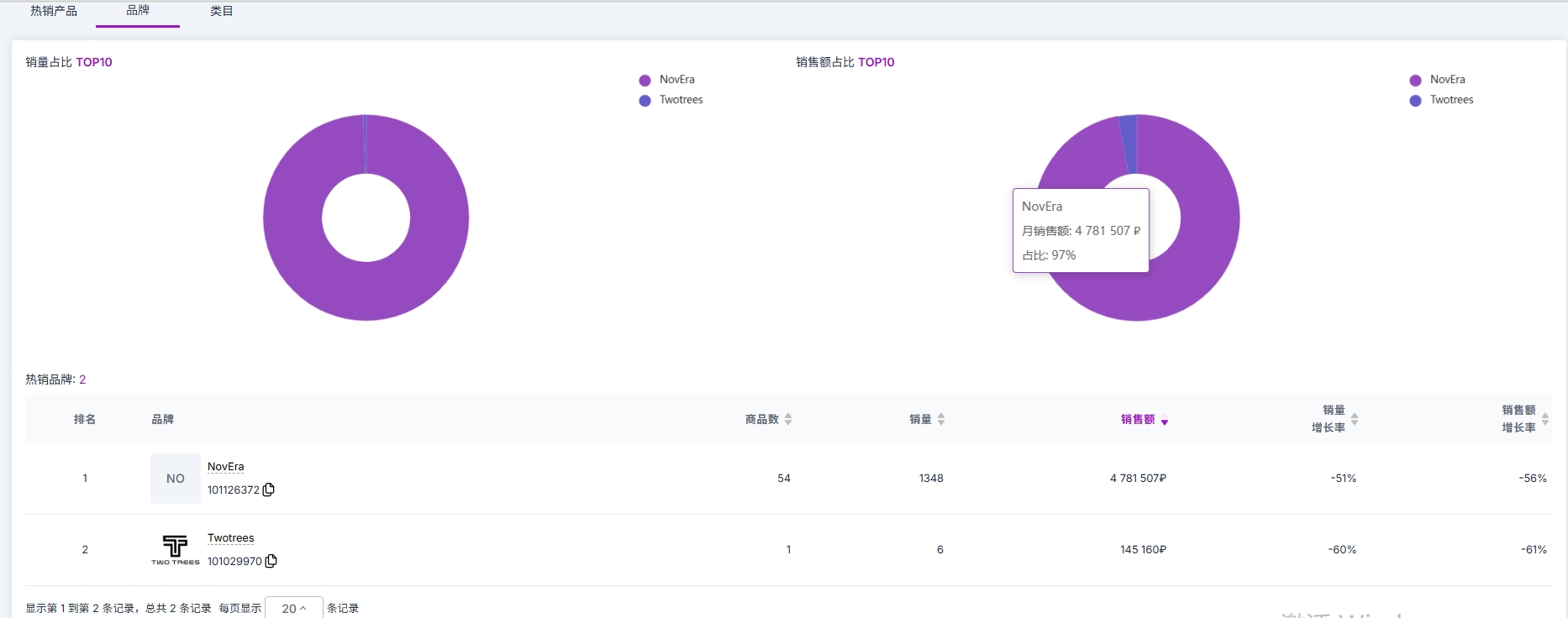
Task: Click the 销售额占比 TOP10 chart title
Action: [845, 62]
